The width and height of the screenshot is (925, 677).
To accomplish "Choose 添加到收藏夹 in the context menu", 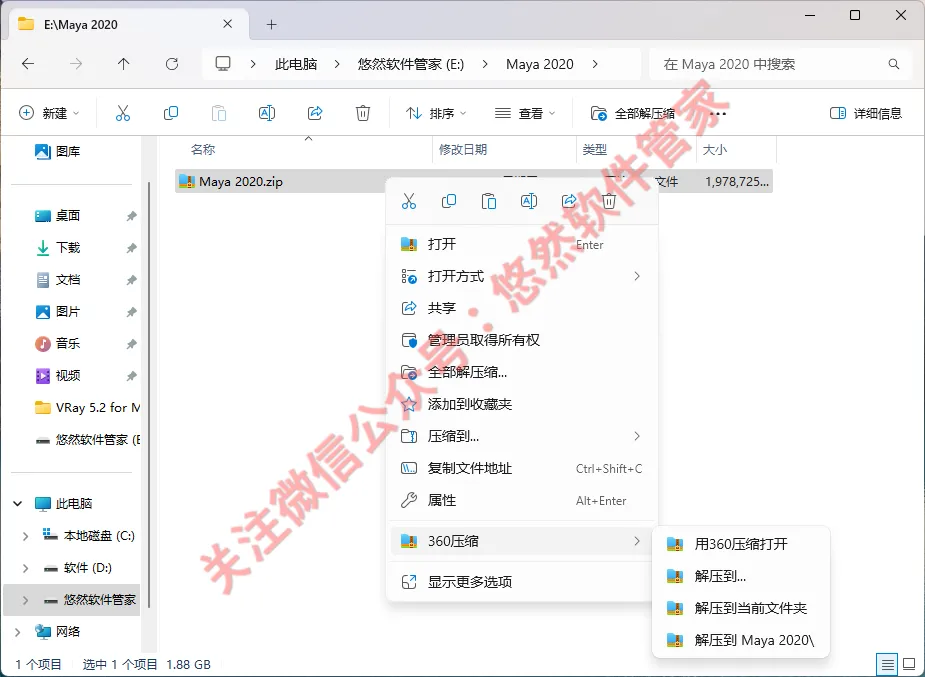I will (521, 404).
